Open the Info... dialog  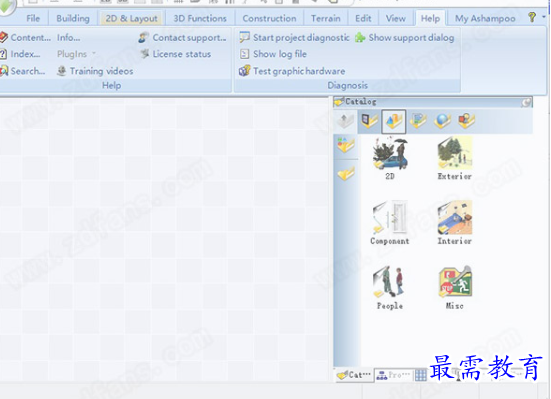69,37
